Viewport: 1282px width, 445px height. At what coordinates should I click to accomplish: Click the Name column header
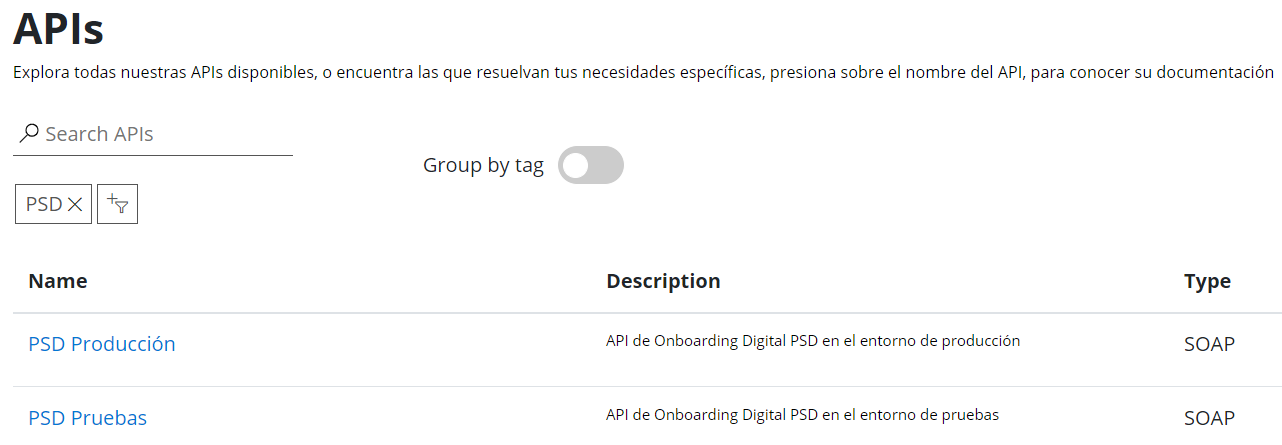58,281
